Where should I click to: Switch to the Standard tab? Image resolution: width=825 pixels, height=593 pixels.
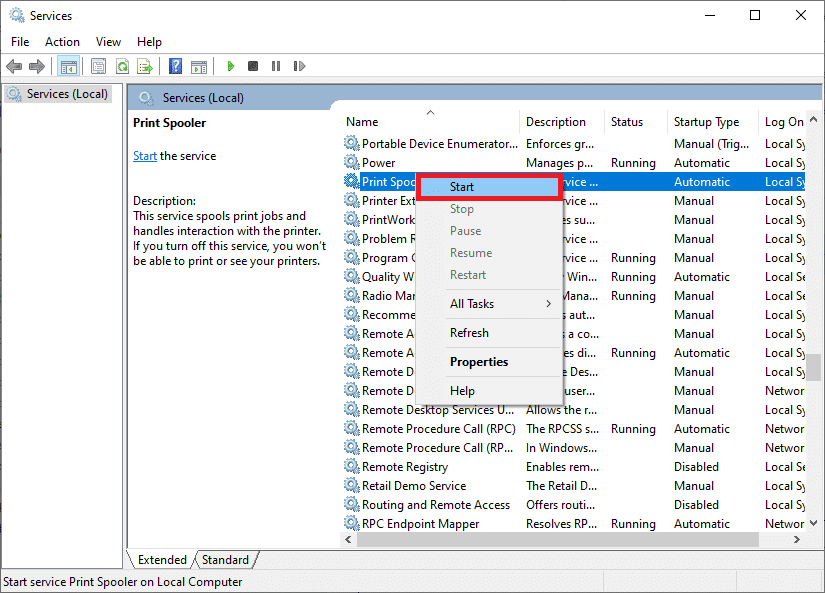225,559
